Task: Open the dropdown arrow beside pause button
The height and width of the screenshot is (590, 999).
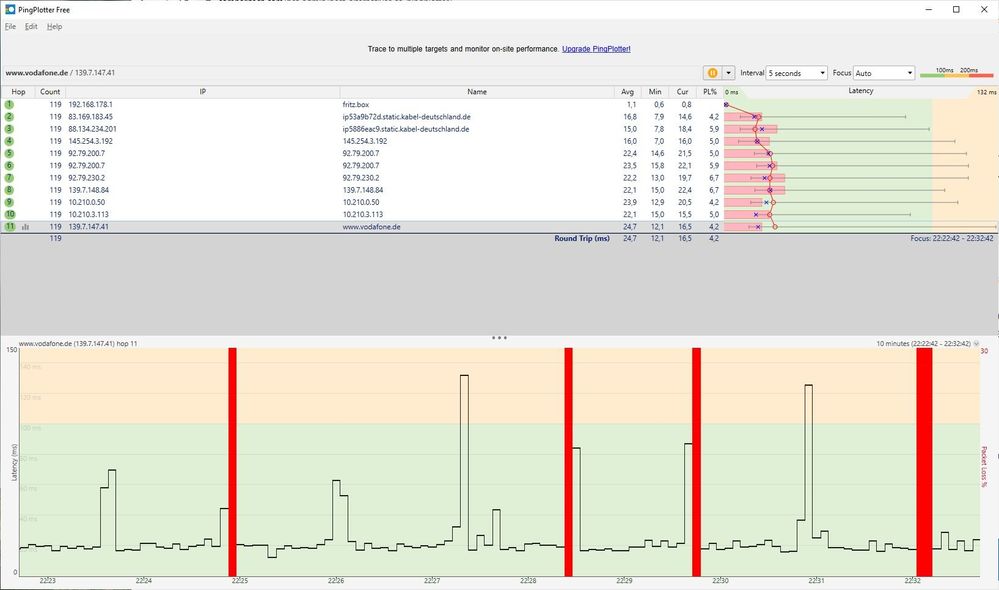Action: [x=728, y=73]
